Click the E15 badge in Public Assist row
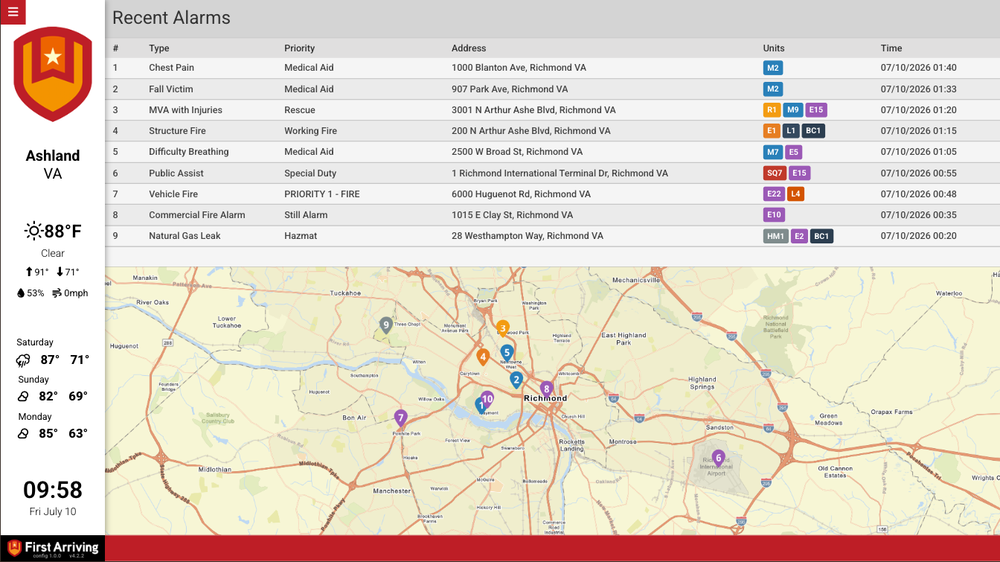The image size is (1000, 562). click(799, 173)
